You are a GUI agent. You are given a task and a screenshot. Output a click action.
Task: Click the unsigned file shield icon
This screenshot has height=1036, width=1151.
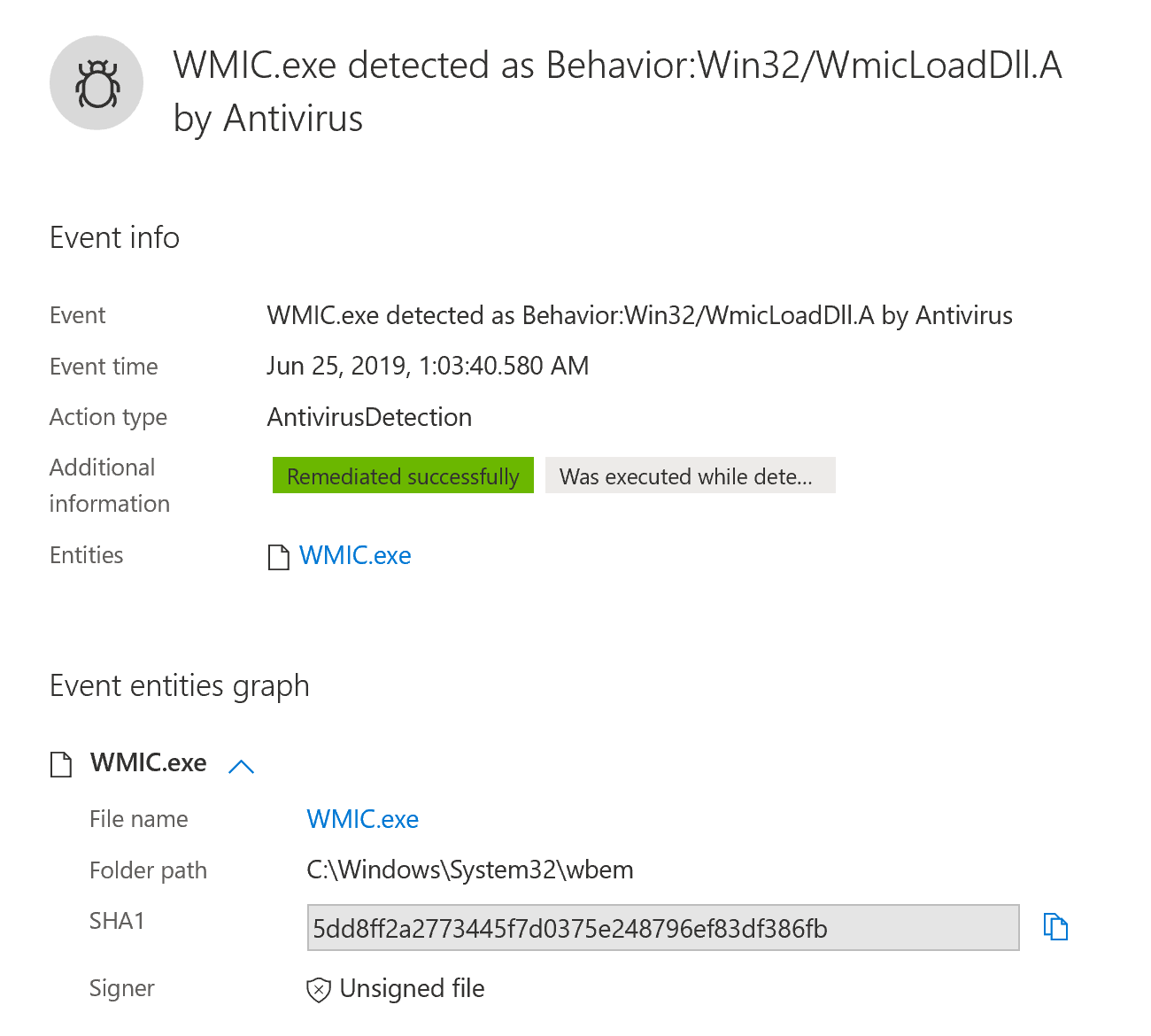pyautogui.click(x=319, y=990)
